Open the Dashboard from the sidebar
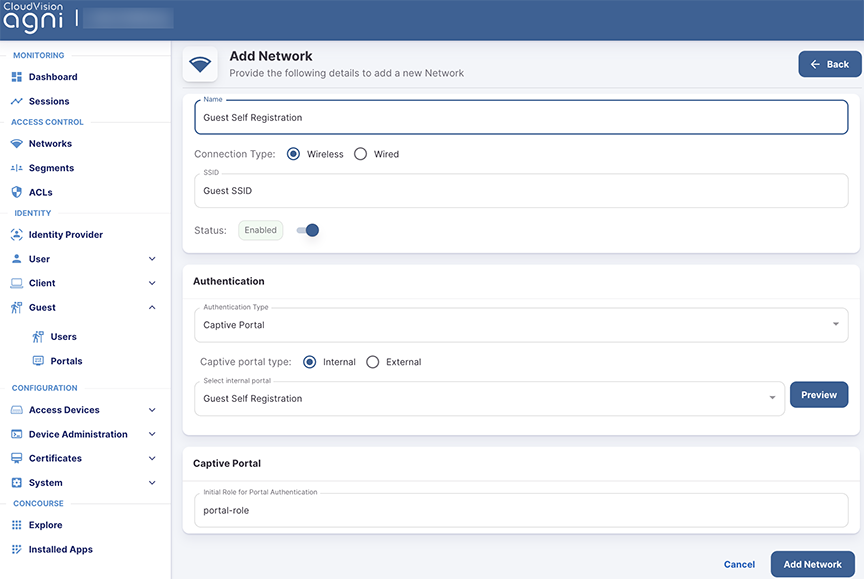 pyautogui.click(x=14, y=77)
